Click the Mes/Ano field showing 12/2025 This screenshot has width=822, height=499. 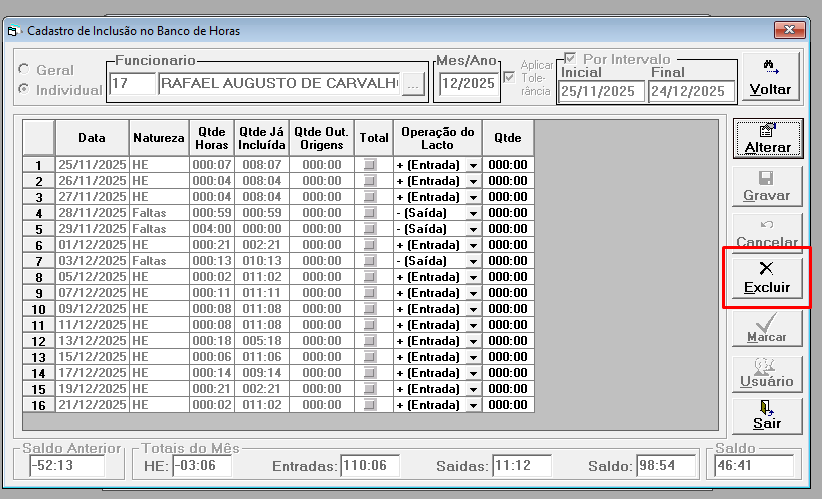[468, 84]
